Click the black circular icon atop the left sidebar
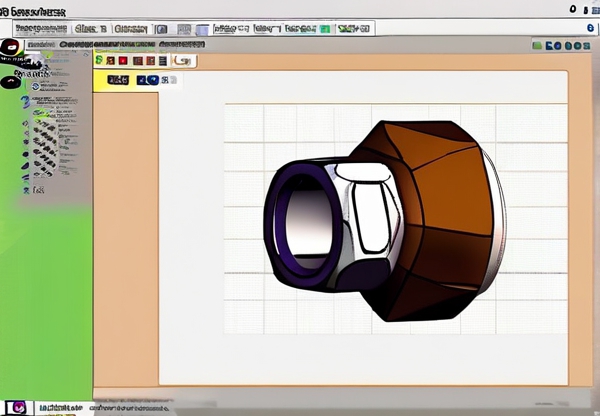Screen dimensions: 600x416 (11, 47)
